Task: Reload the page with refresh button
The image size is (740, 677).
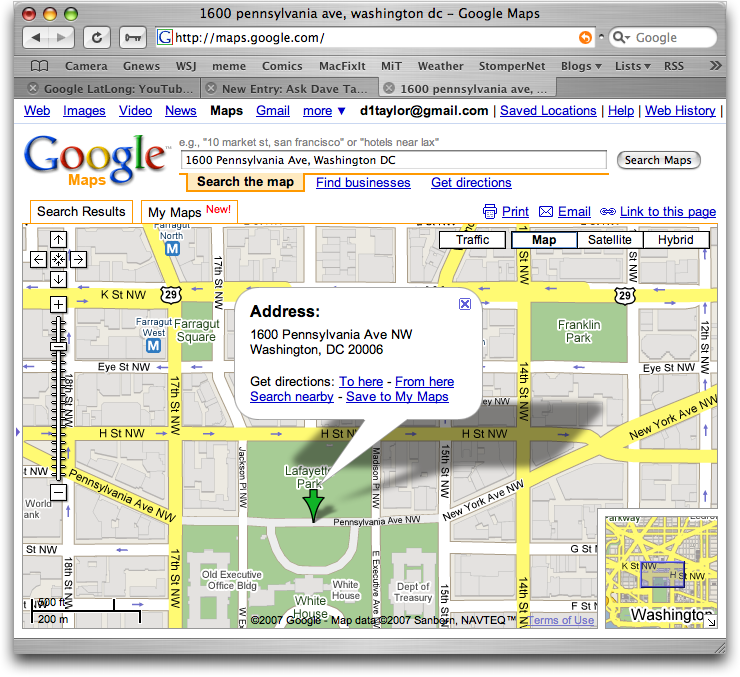Action: coord(97,38)
